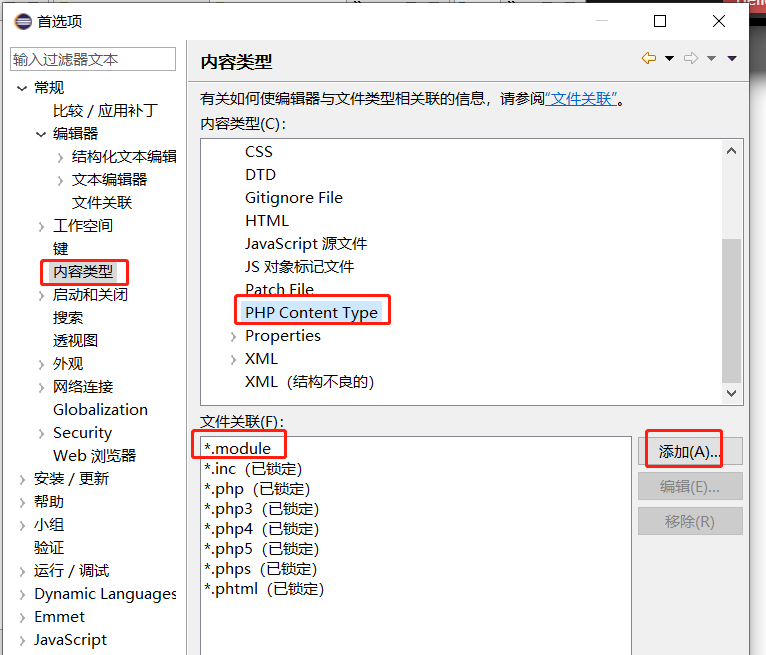
Task: Expand the Security preferences node
Action: click(x=41, y=433)
